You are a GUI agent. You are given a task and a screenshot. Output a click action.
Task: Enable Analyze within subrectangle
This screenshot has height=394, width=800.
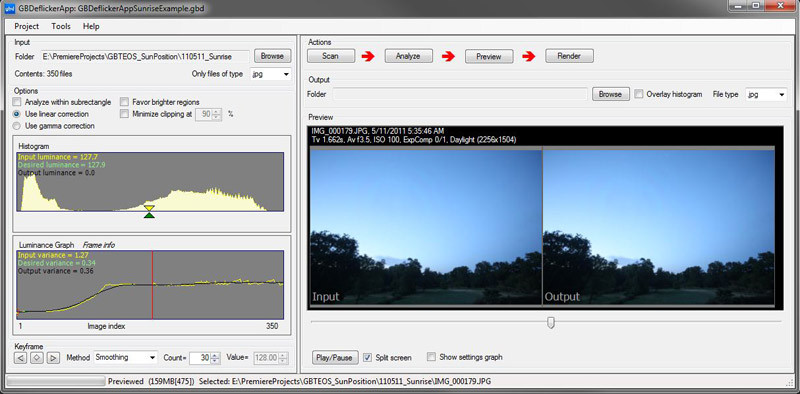(x=17, y=102)
